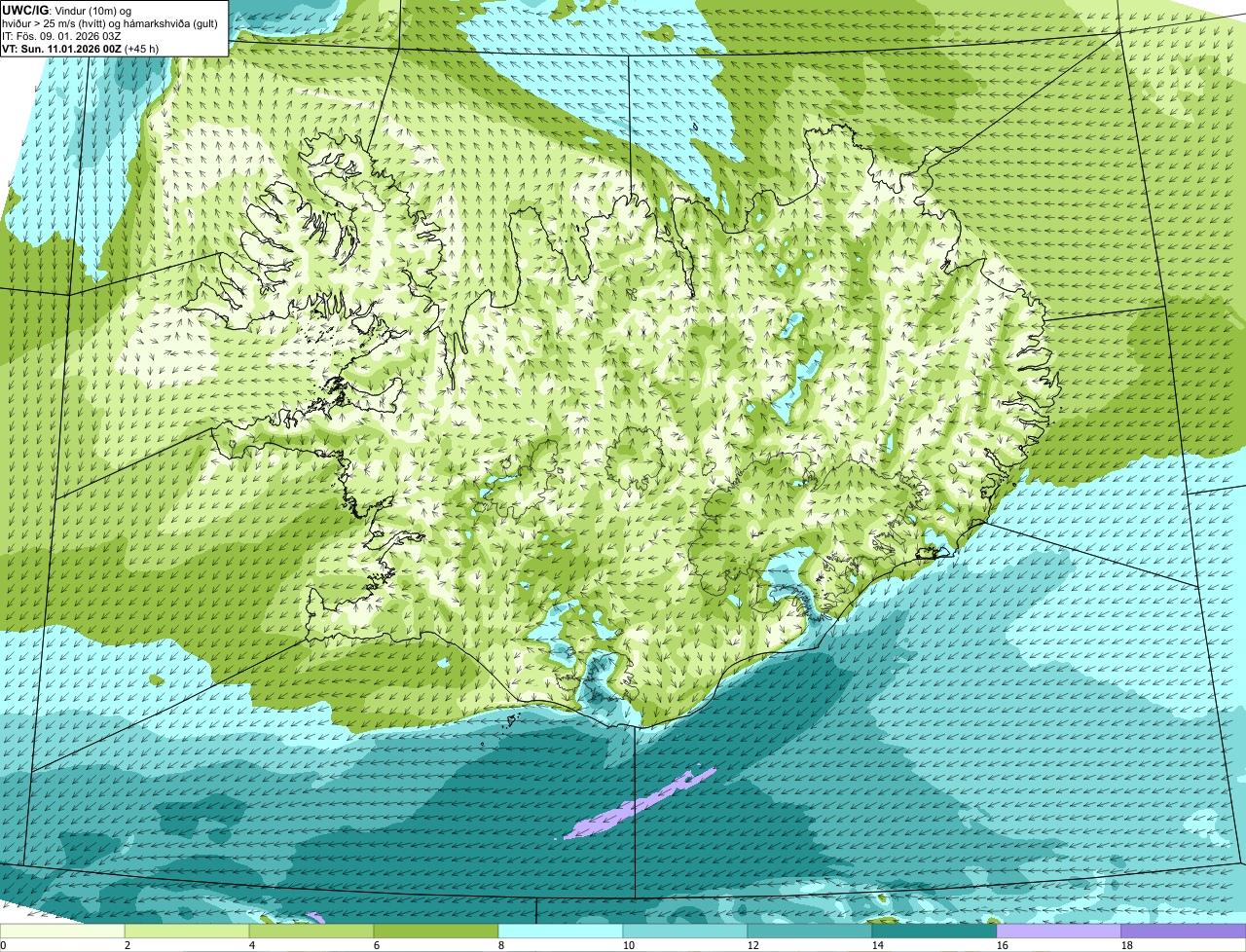Click the 'VT: Sun. 11.01.2026 00Z' valid time

point(61,49)
